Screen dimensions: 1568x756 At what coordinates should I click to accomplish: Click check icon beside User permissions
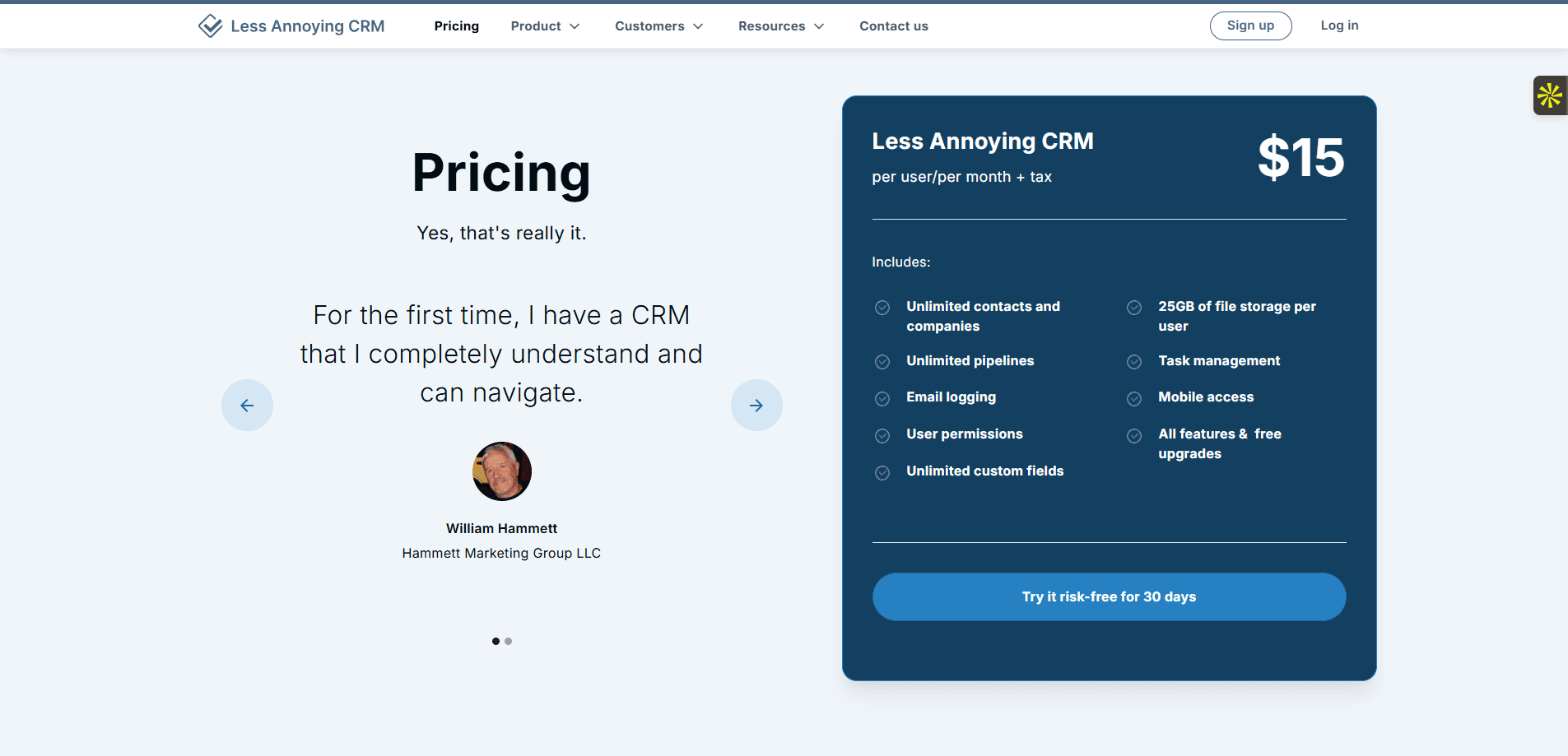tap(882, 436)
